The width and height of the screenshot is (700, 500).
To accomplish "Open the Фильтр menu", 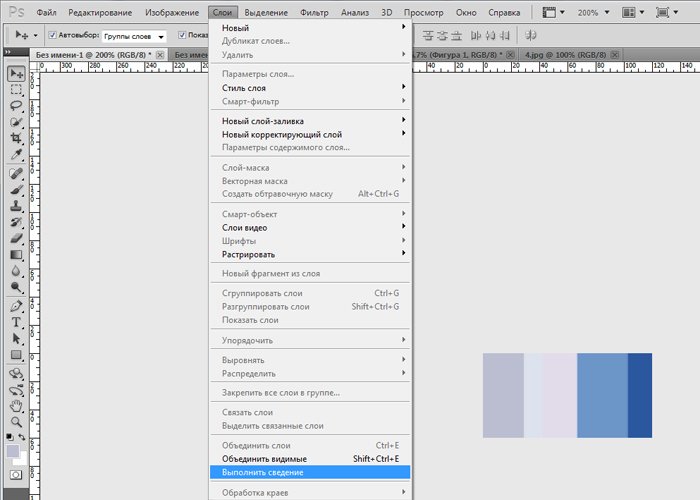I will tap(314, 13).
